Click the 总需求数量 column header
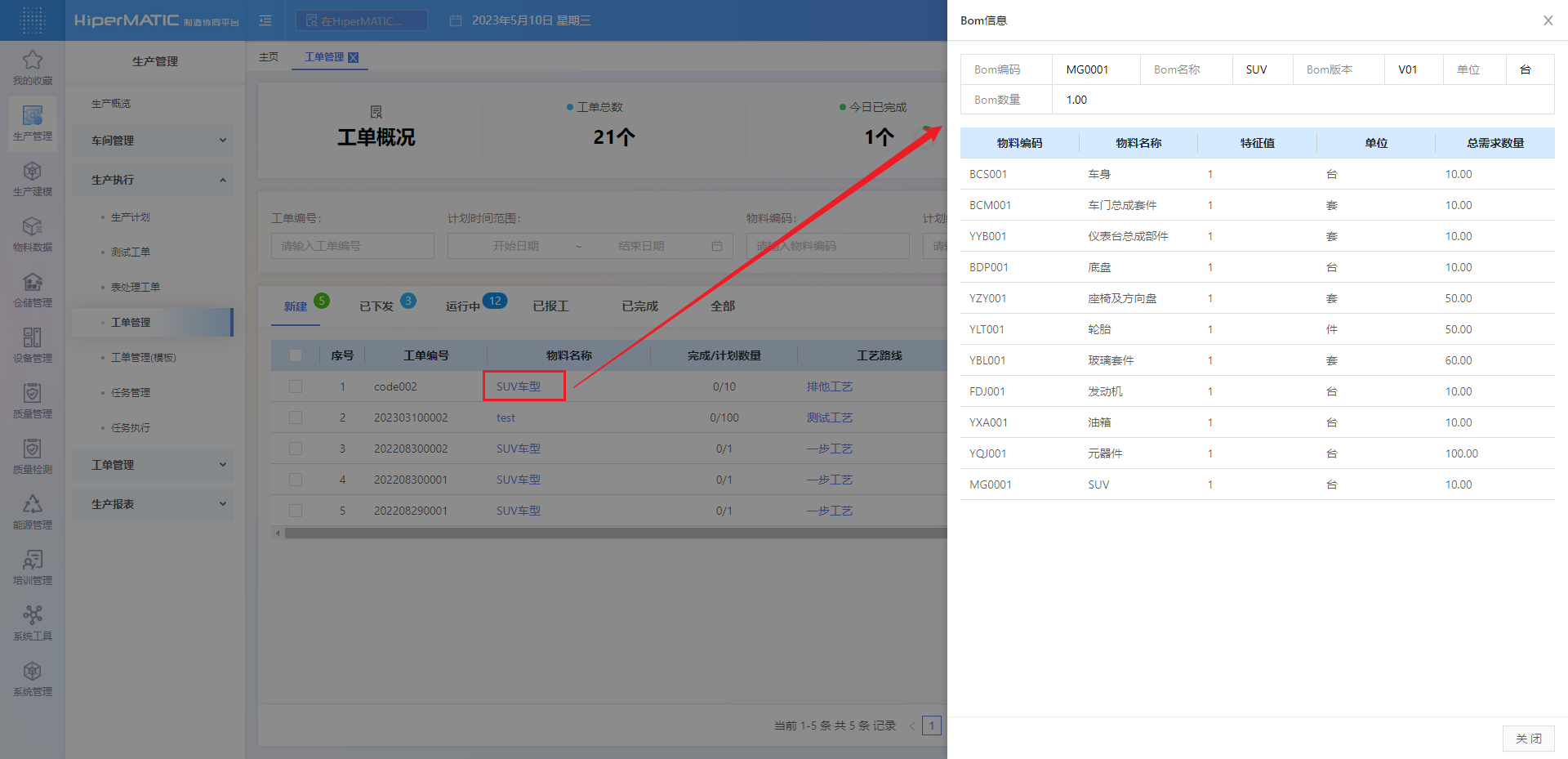 tap(1495, 143)
